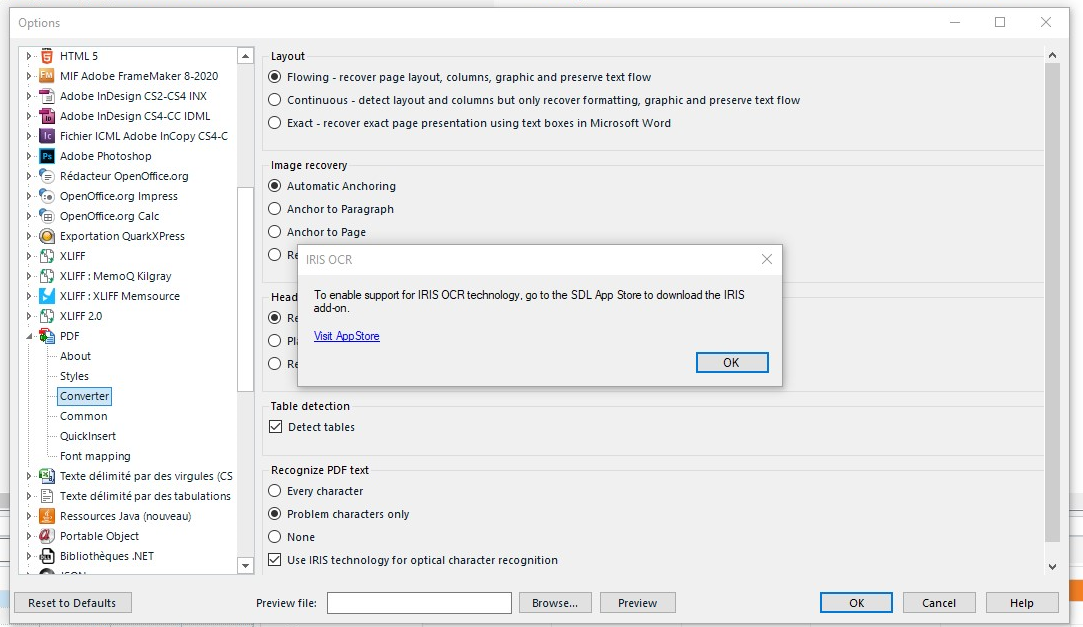Expand the XLIFF 2.0 tree node
The image size is (1083, 627).
pyautogui.click(x=29, y=316)
